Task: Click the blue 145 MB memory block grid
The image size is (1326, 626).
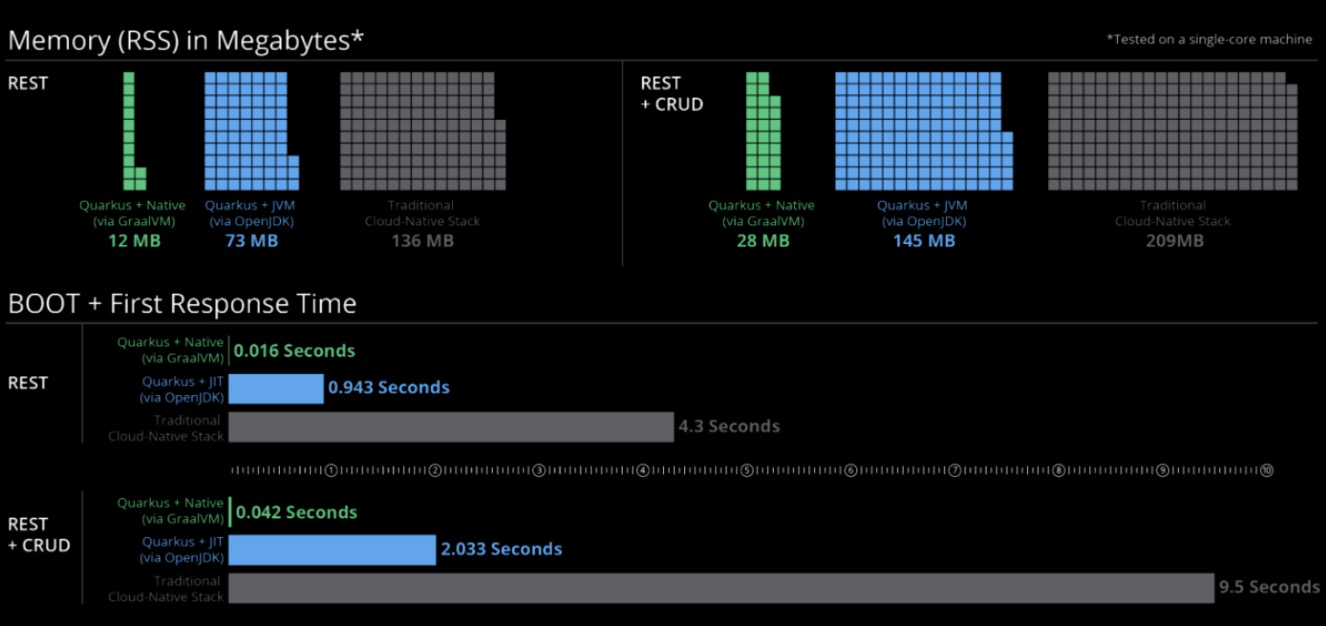Action: click(920, 131)
